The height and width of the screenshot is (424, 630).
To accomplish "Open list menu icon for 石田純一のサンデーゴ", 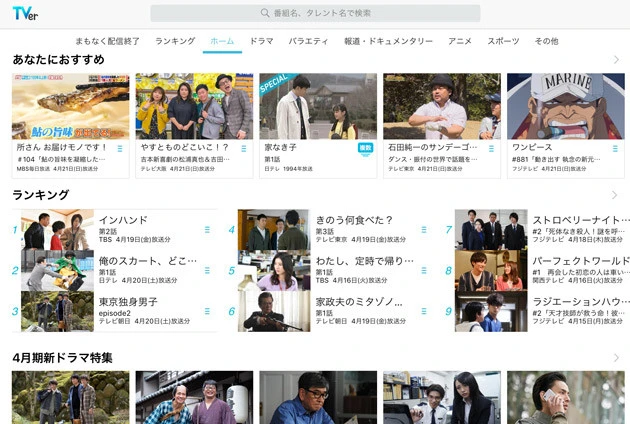I will [491, 148].
